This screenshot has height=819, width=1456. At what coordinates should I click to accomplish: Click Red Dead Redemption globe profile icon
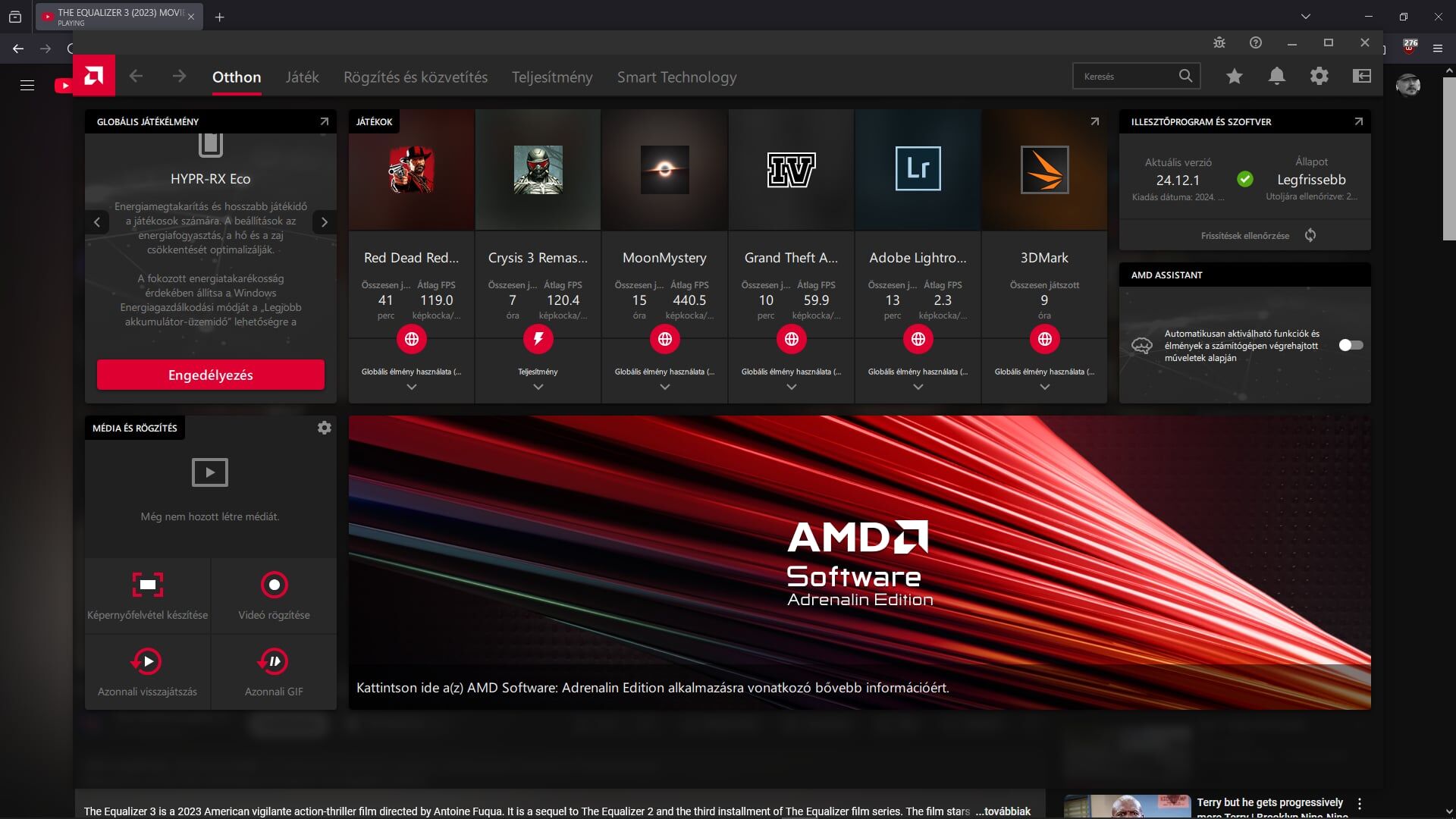click(x=412, y=339)
